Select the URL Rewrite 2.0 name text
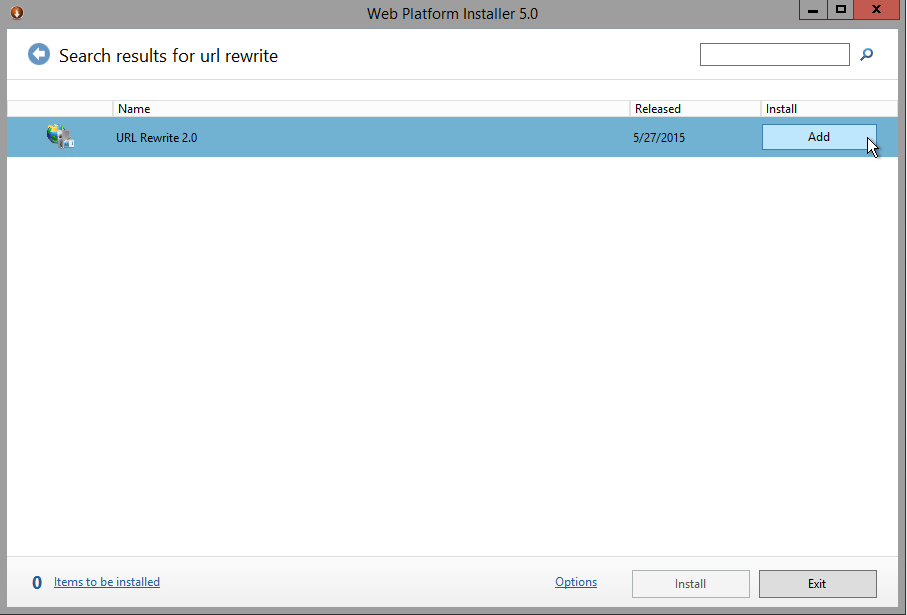907x615 pixels. coord(157,138)
